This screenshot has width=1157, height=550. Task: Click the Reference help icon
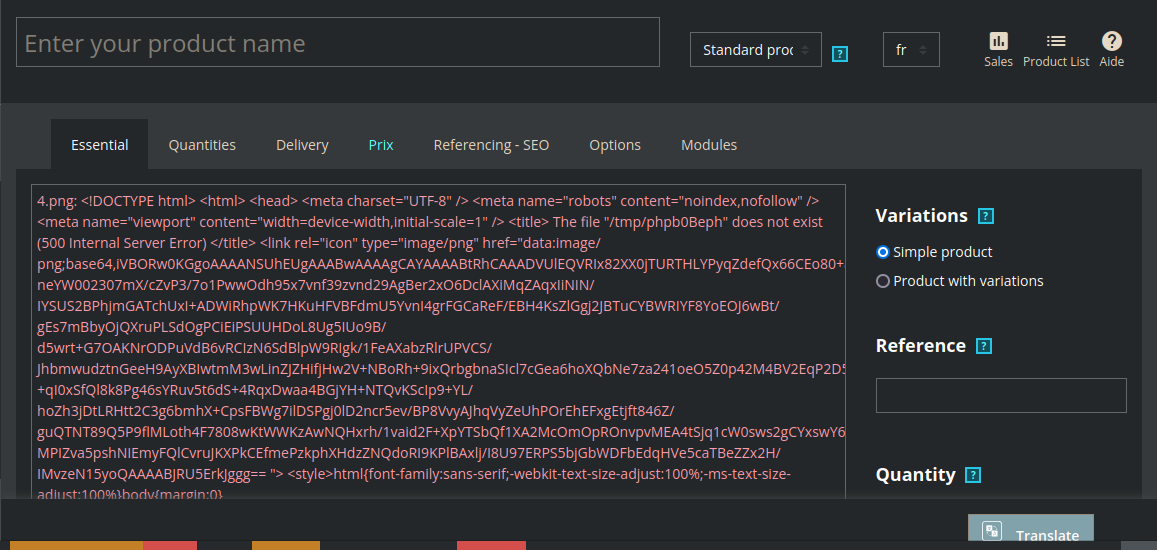coord(984,346)
